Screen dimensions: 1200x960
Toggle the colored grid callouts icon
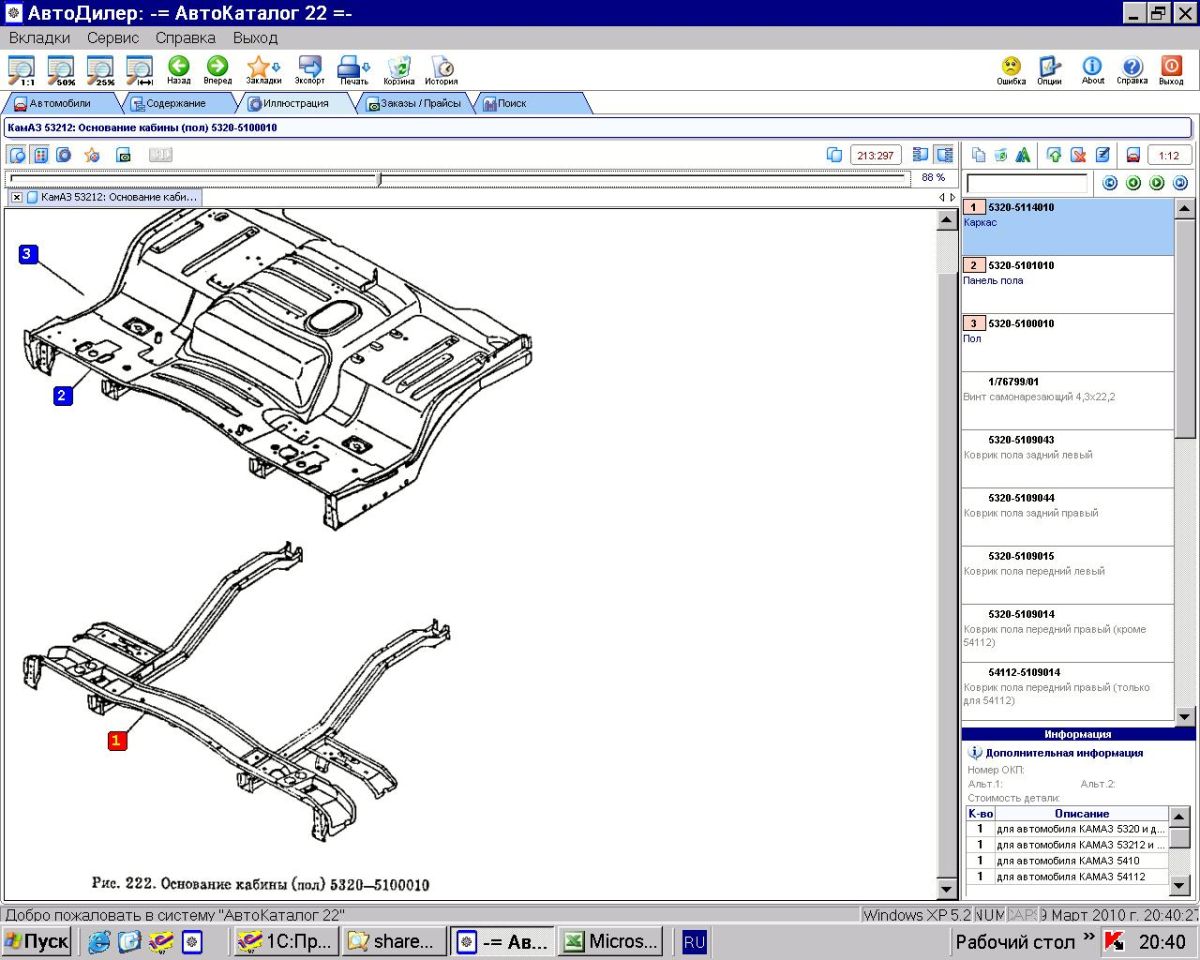(40, 155)
